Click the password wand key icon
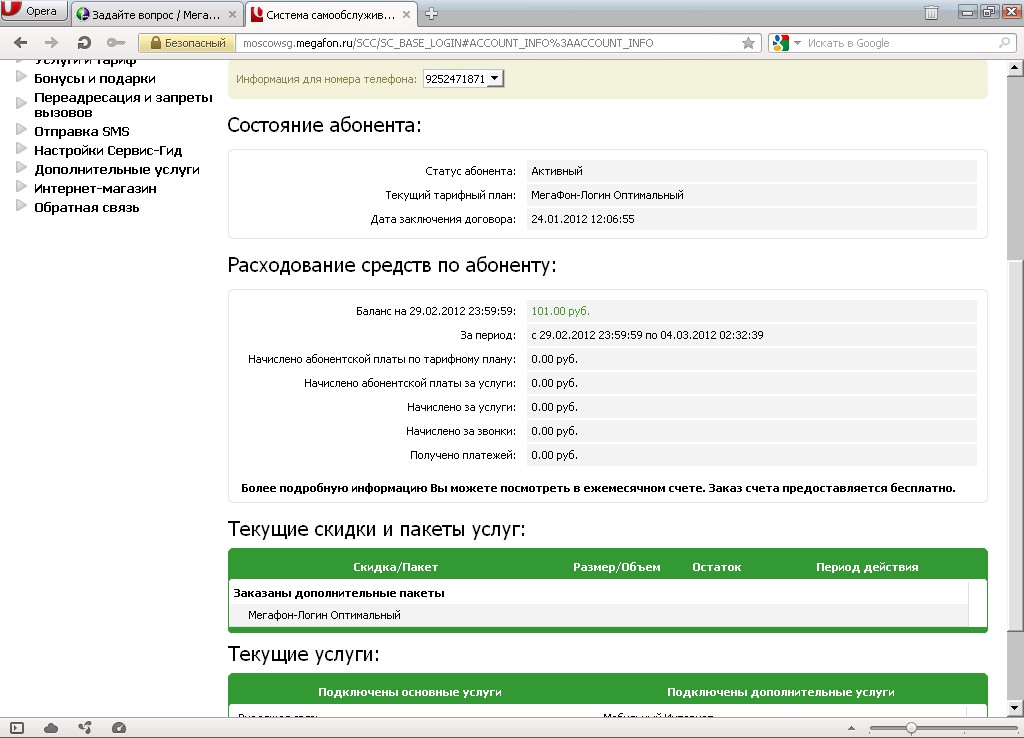This screenshot has width=1024, height=738. click(x=115, y=43)
